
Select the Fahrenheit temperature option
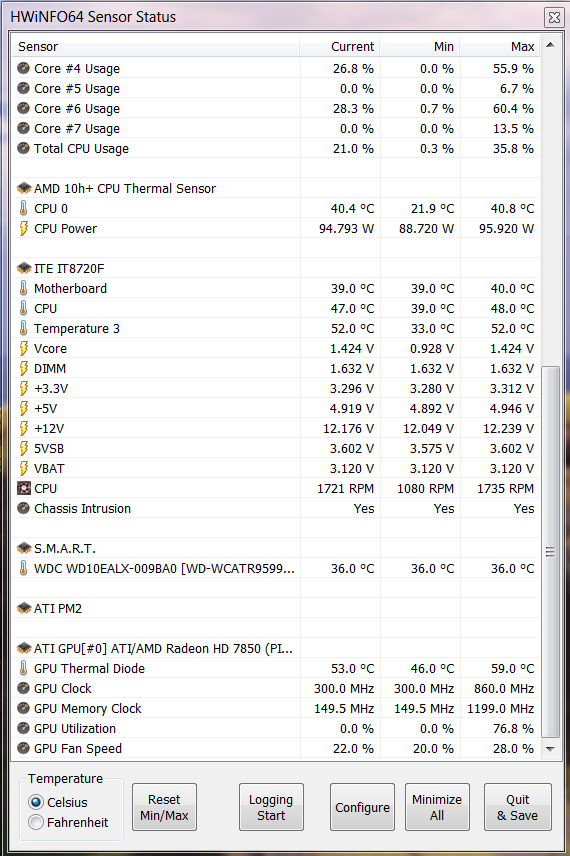(x=36, y=822)
